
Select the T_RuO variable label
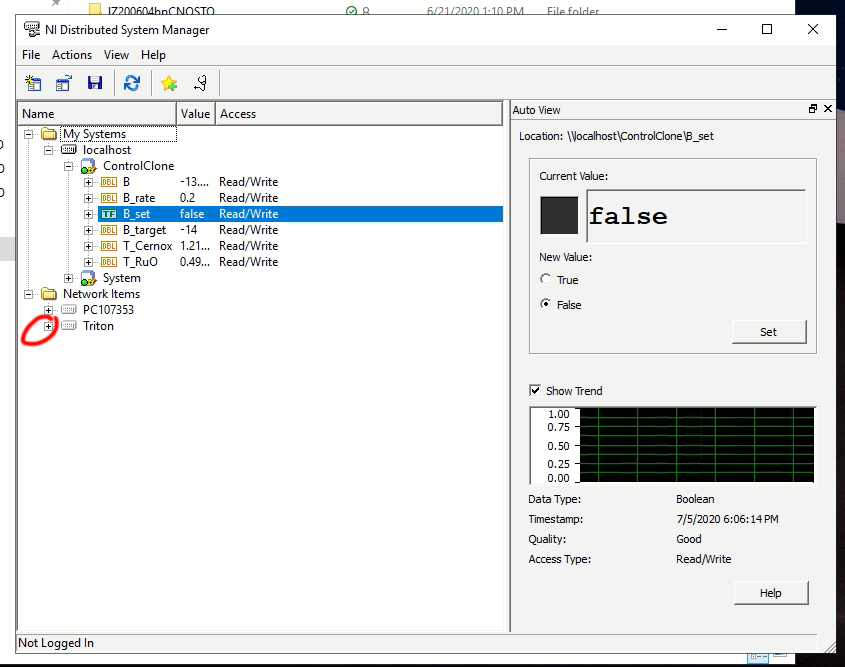140,262
